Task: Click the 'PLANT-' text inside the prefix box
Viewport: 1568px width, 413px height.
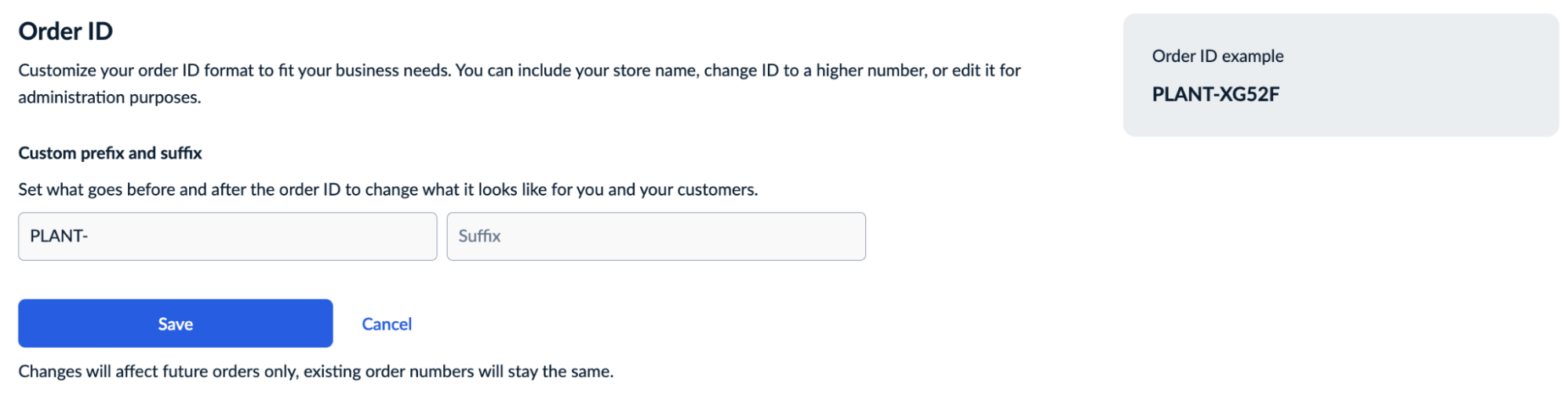Action: click(59, 236)
